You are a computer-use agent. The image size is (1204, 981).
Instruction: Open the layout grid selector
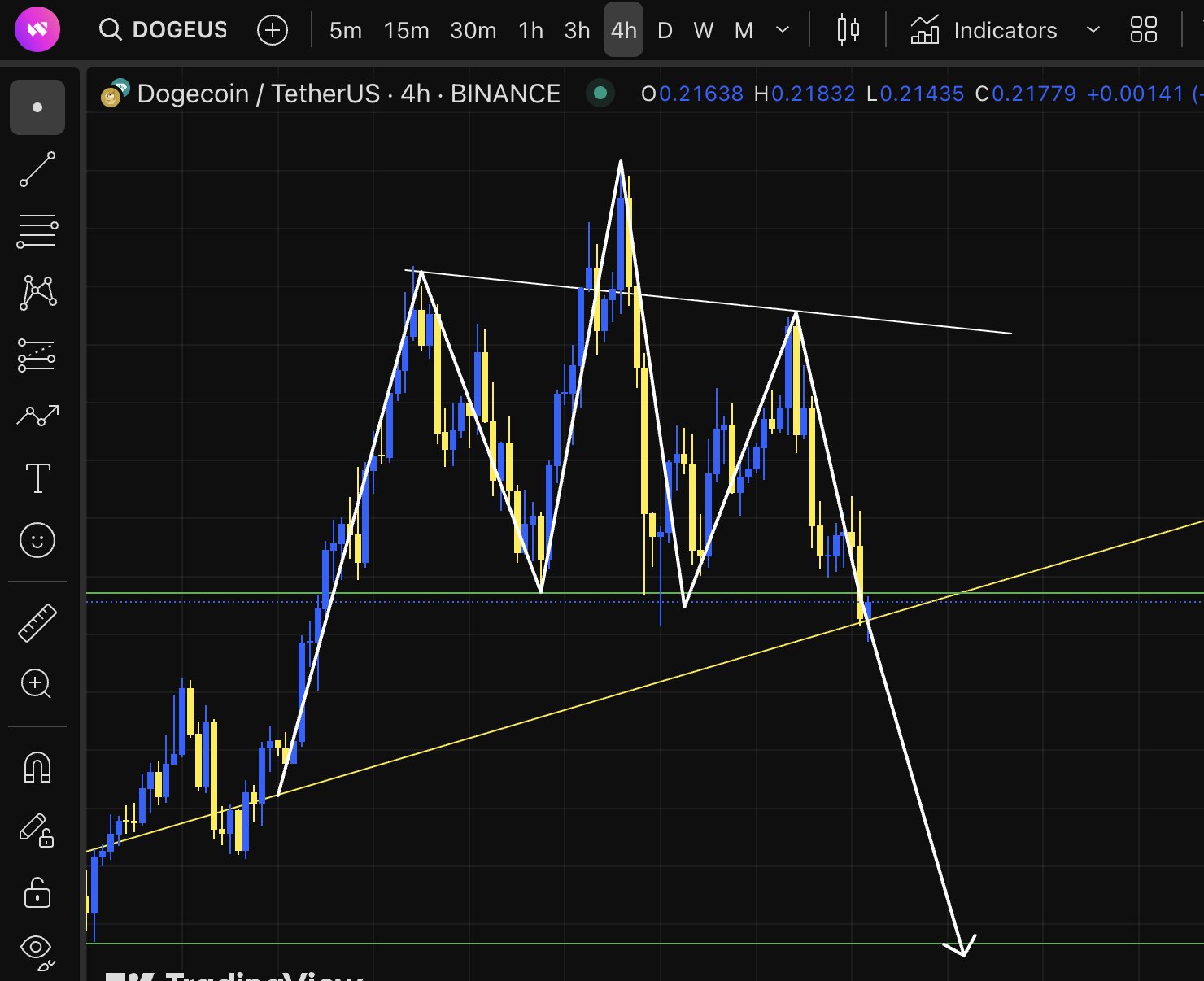(1144, 30)
